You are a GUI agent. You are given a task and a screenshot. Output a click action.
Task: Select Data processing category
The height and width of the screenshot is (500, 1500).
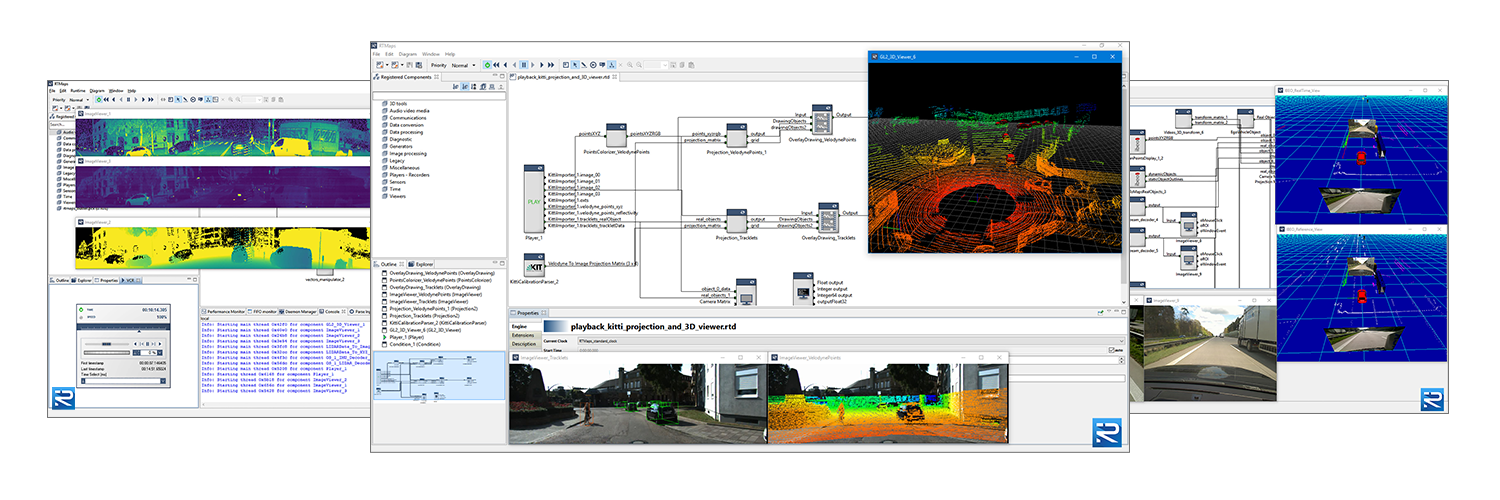402,132
